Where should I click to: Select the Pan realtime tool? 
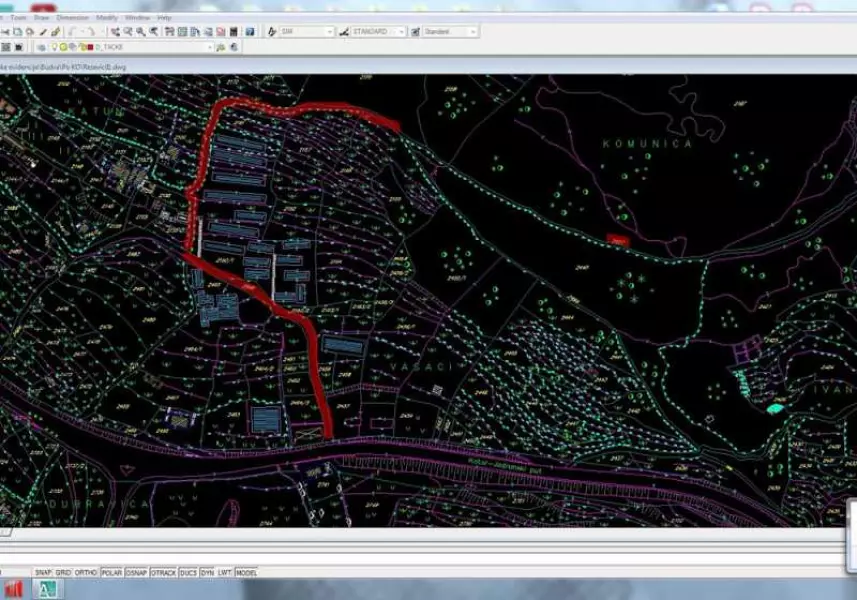pyautogui.click(x=116, y=32)
